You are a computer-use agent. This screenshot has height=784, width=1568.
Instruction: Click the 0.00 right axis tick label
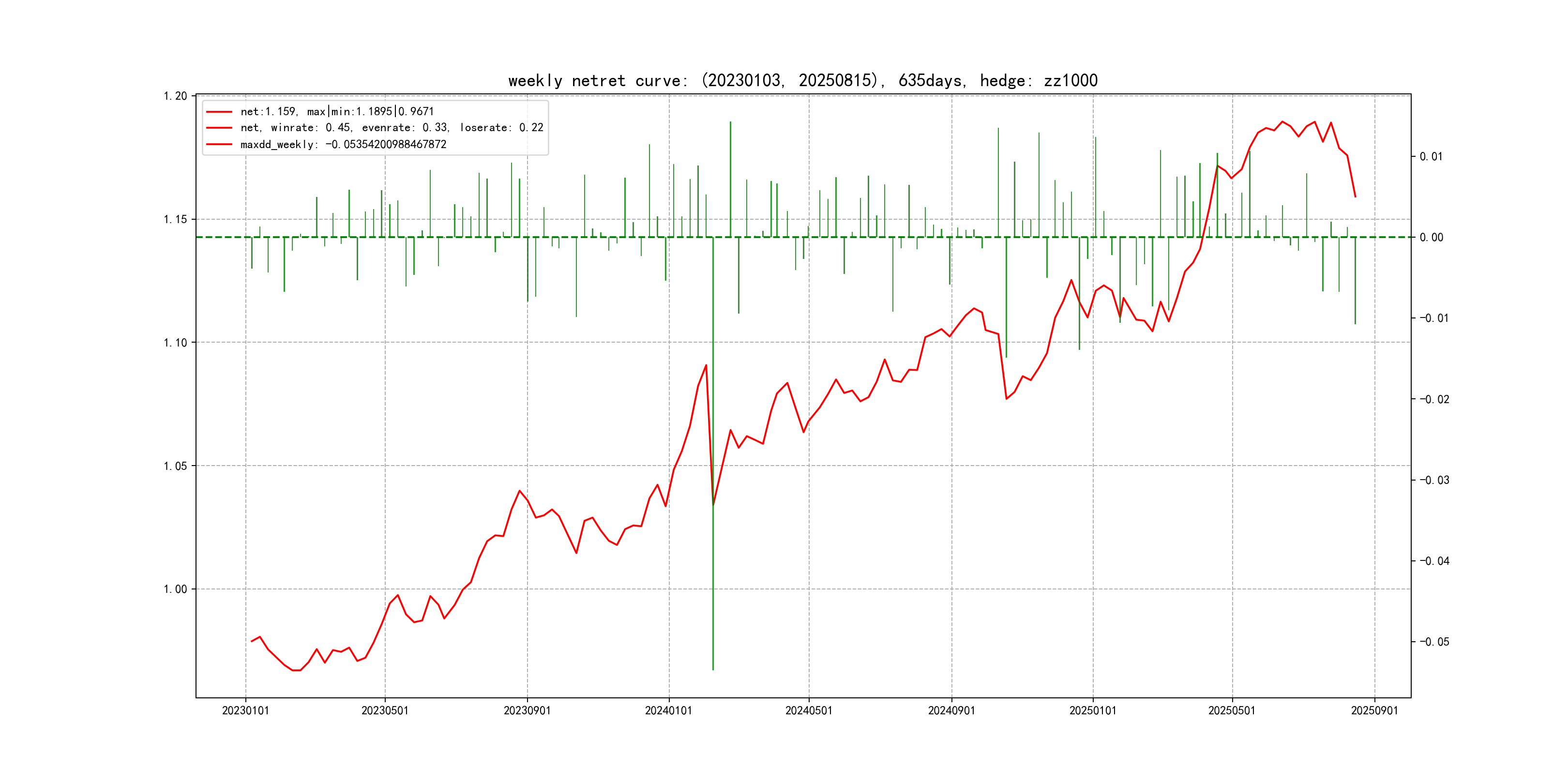[x=1431, y=238]
